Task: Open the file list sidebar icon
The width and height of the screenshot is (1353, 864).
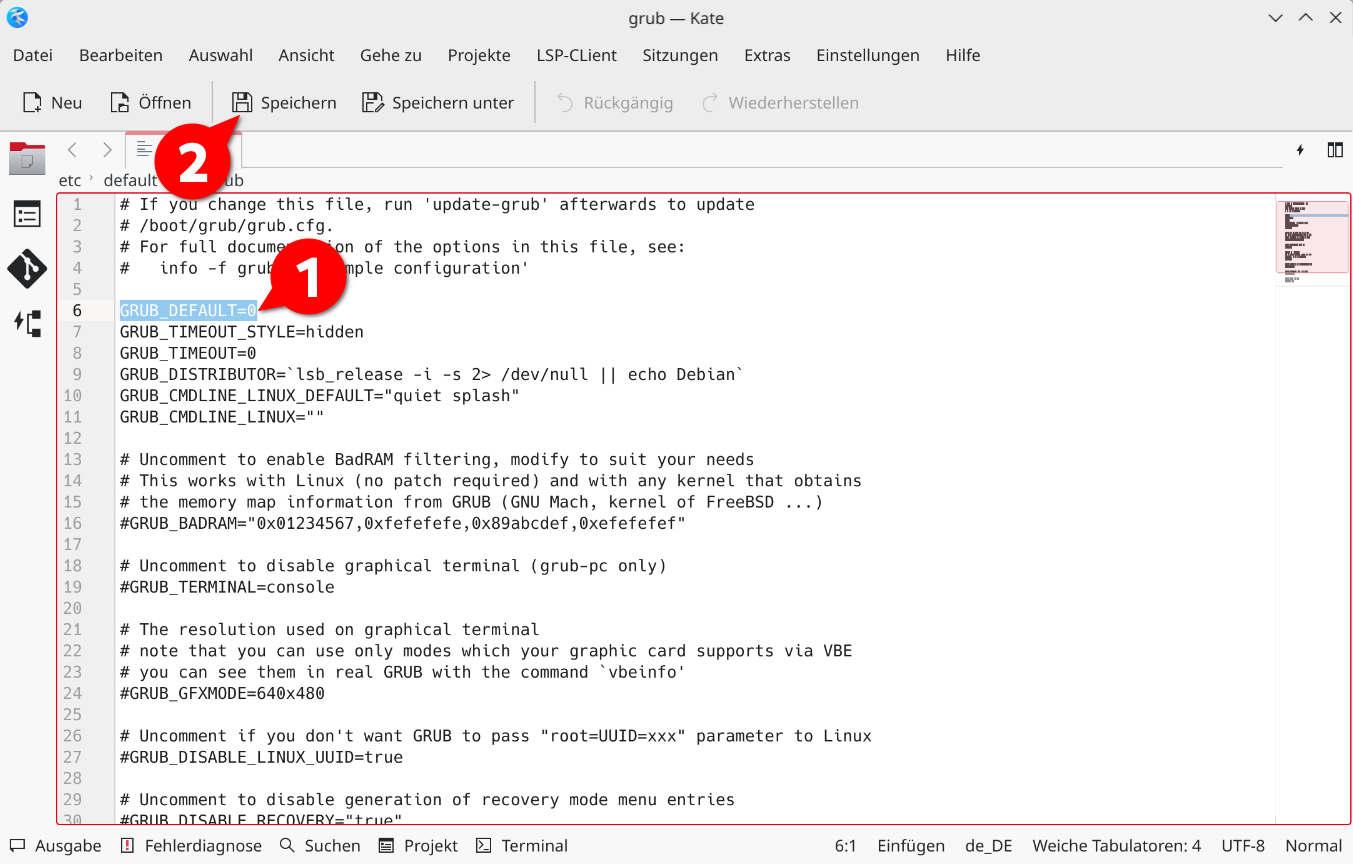Action: (27, 214)
